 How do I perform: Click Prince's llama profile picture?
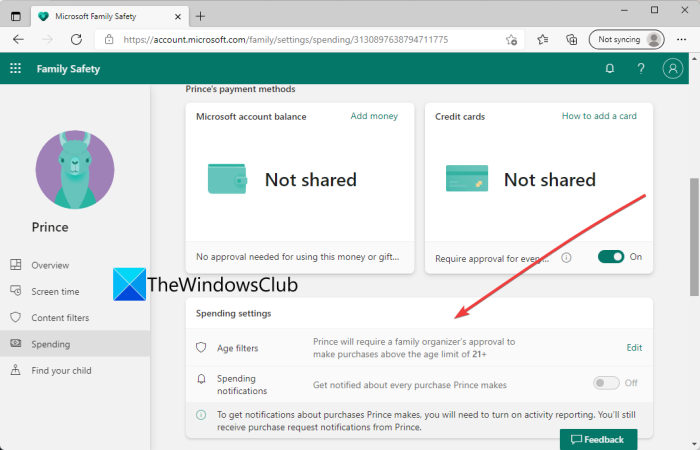pos(75,170)
